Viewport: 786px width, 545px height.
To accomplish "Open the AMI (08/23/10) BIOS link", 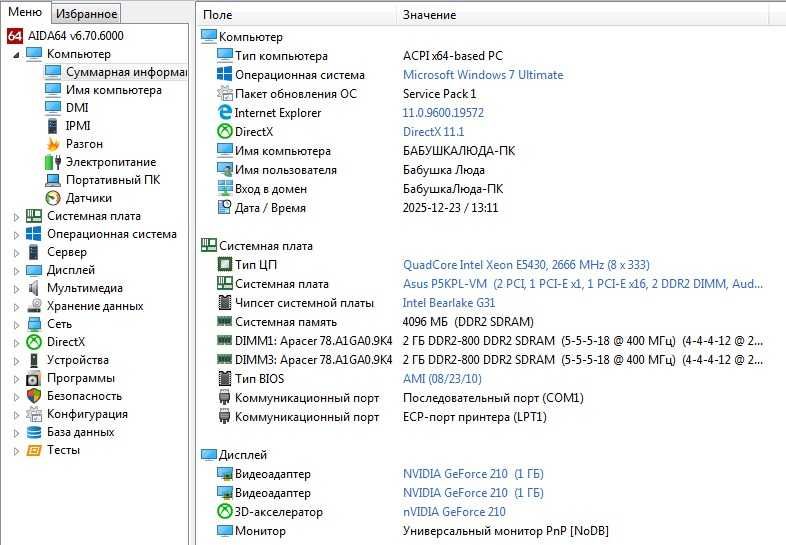I will click(442, 379).
